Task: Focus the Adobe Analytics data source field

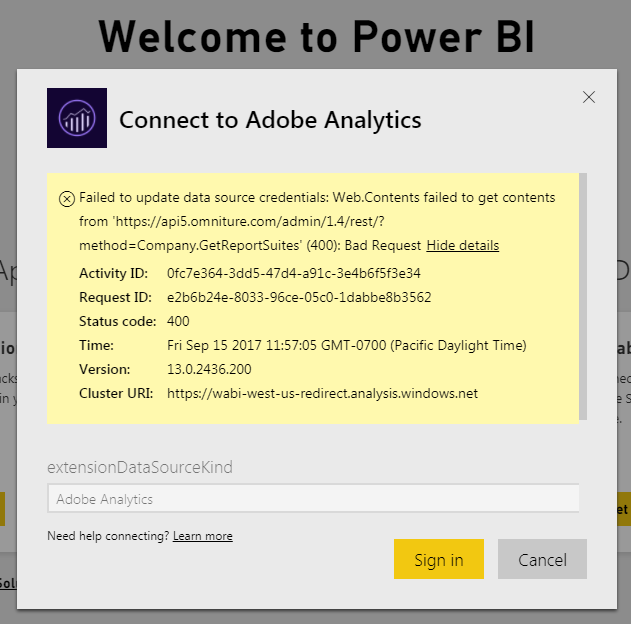Action: pos(313,499)
